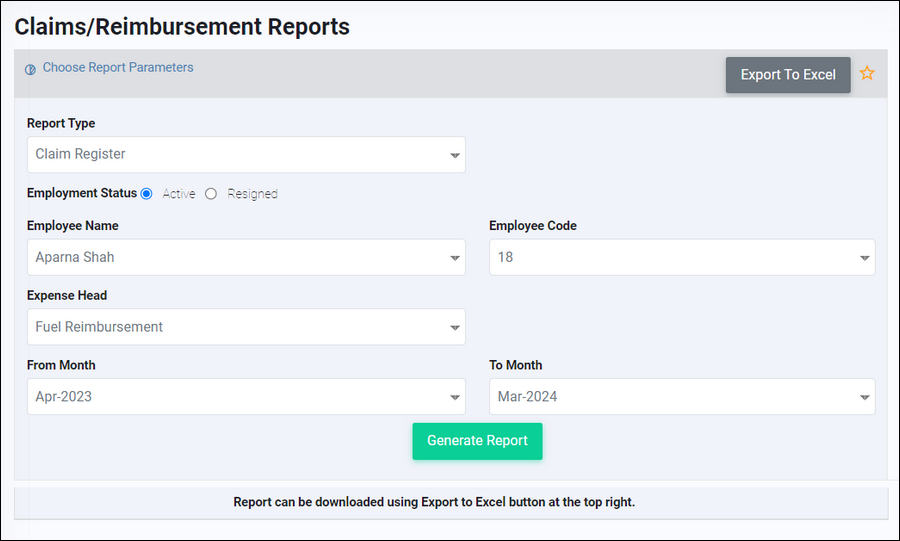Click the To Month field label
The height and width of the screenshot is (541, 900).
515,366
